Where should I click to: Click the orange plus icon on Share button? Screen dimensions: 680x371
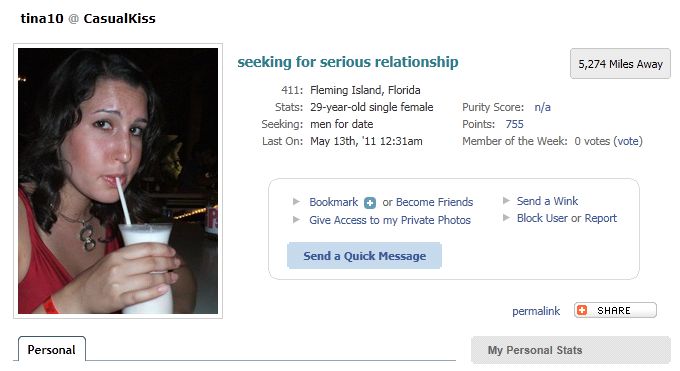(x=582, y=310)
